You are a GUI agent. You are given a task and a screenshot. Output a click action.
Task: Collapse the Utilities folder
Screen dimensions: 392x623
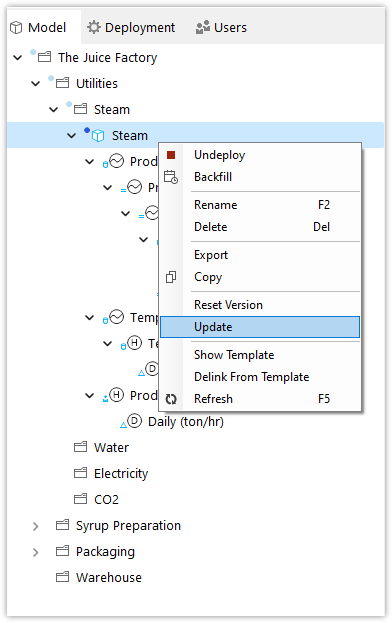(x=36, y=83)
